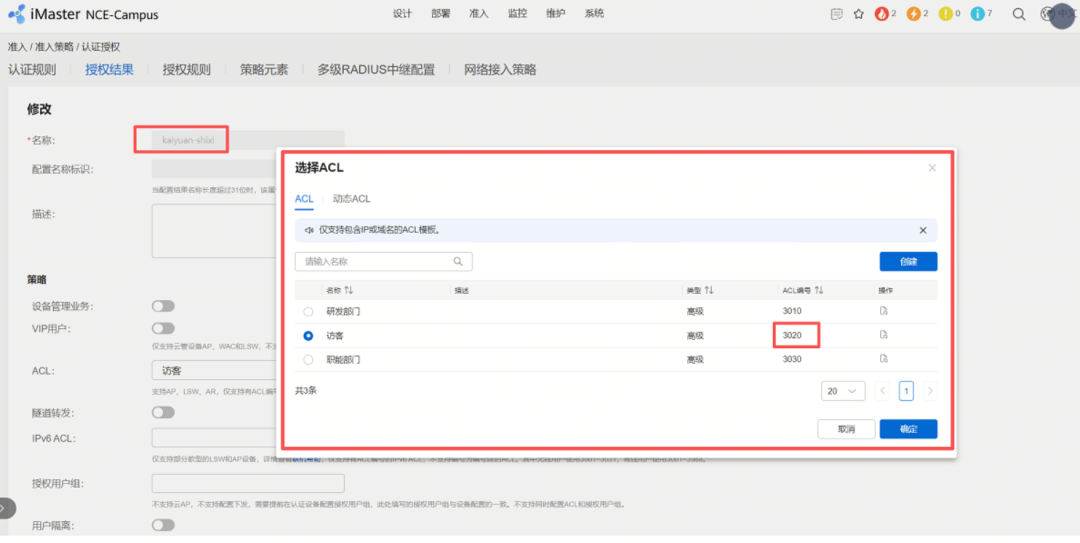Click the iMaster NCE-Campus logo

click(x=83, y=14)
